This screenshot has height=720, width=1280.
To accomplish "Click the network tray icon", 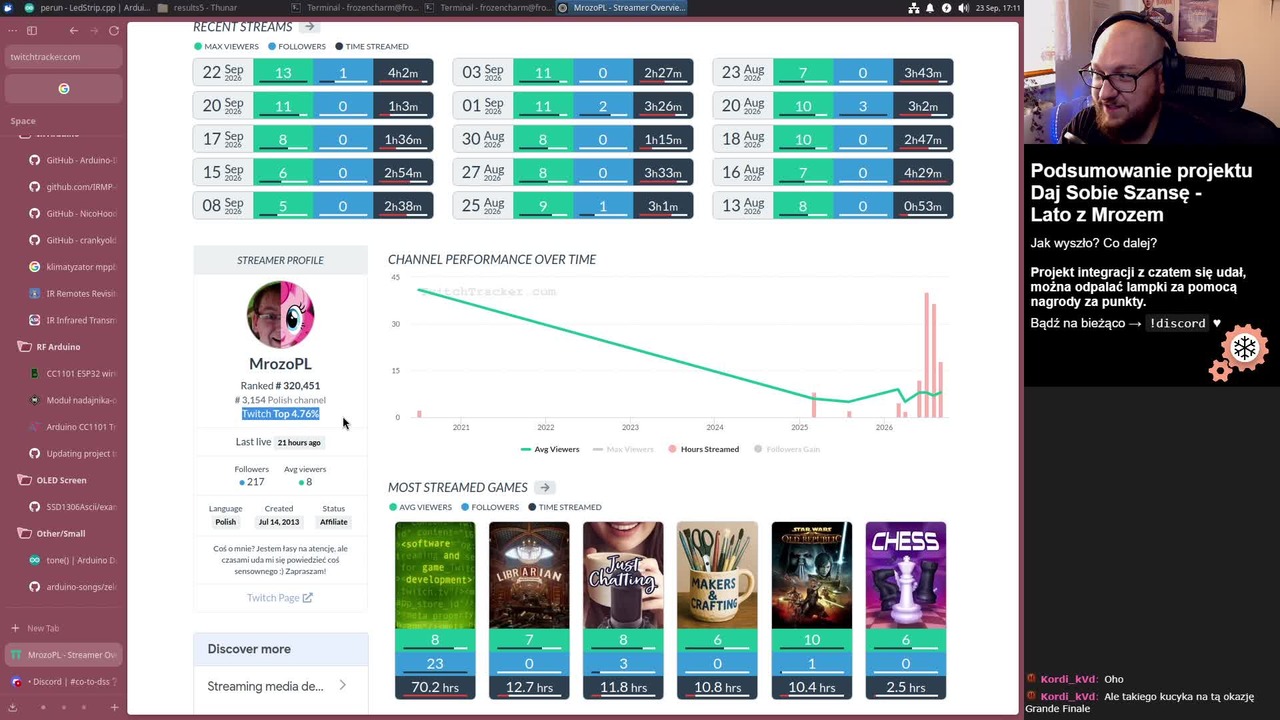I will (914, 8).
